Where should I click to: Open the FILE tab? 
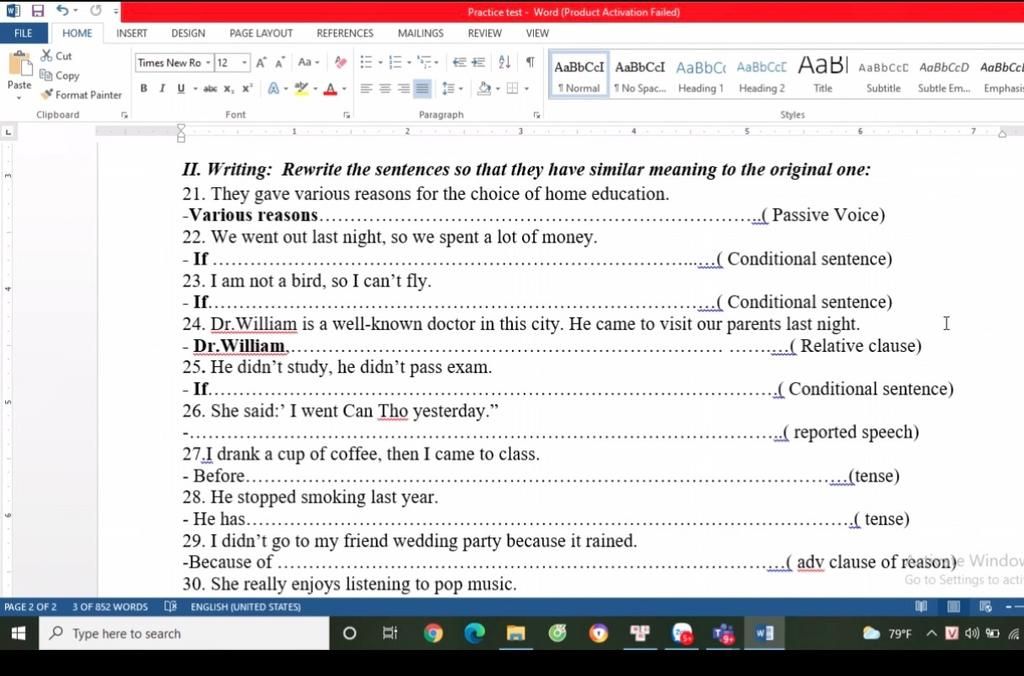[24, 33]
